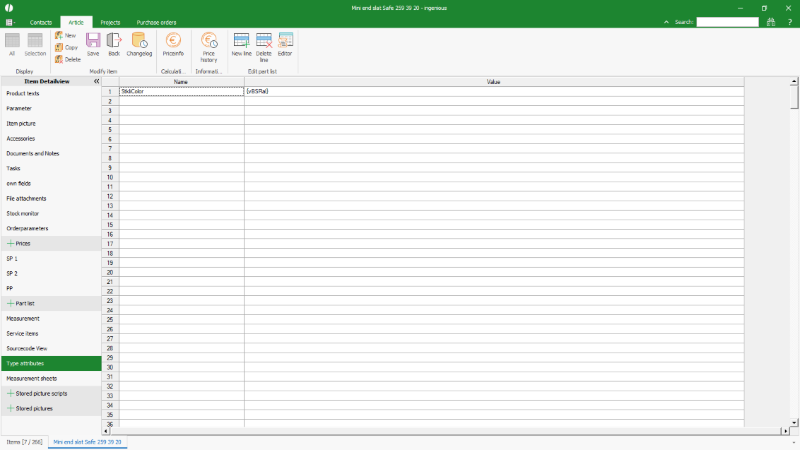This screenshot has width=800, height=450.
Task: Switch to the Contacts tab
Action: 41,22
